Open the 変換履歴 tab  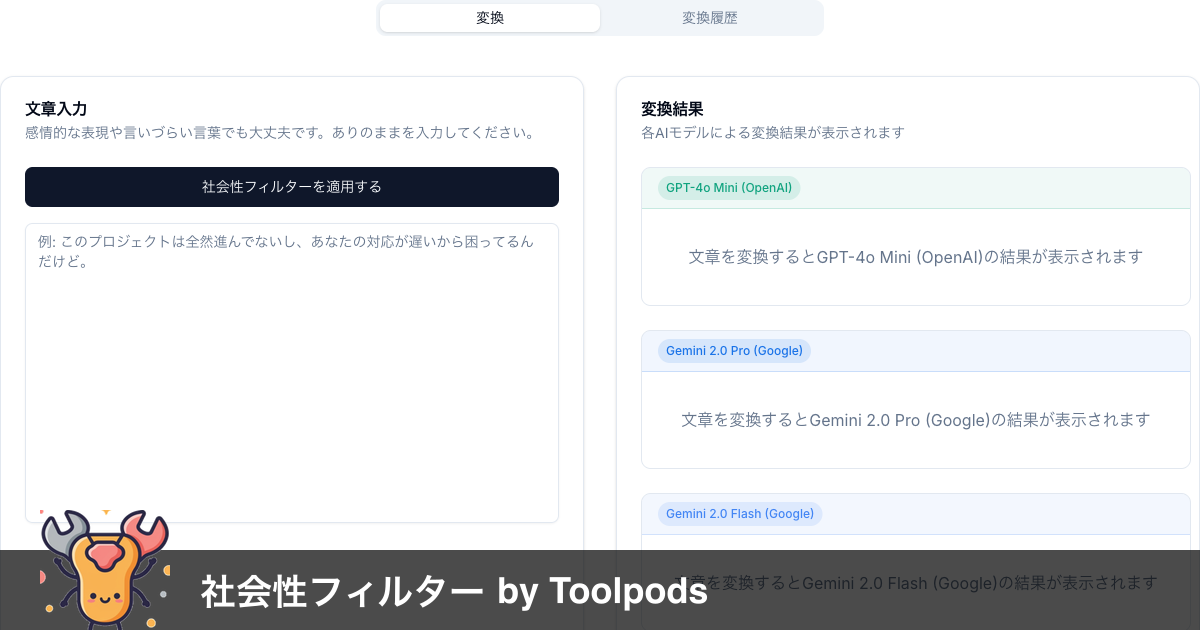pos(710,17)
